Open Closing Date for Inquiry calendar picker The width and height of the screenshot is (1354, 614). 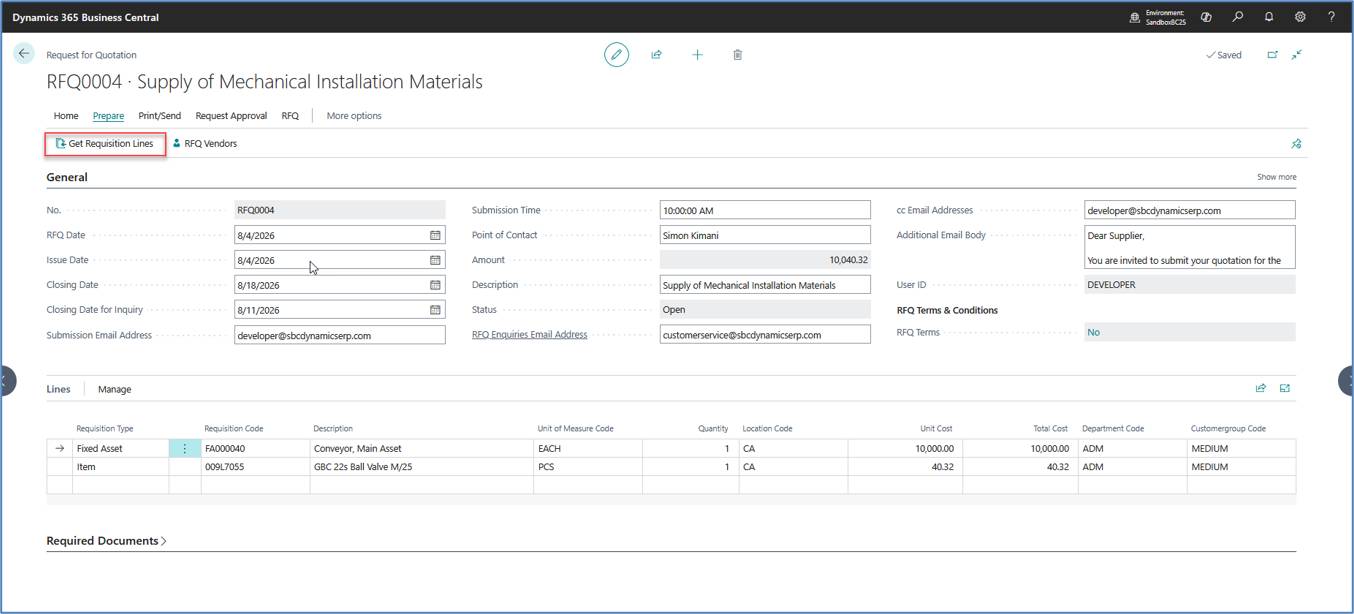point(435,310)
